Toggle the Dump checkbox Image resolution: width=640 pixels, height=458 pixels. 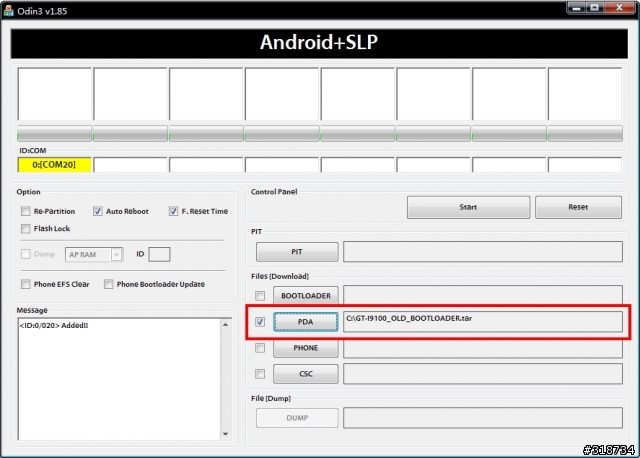pyautogui.click(x=26, y=254)
